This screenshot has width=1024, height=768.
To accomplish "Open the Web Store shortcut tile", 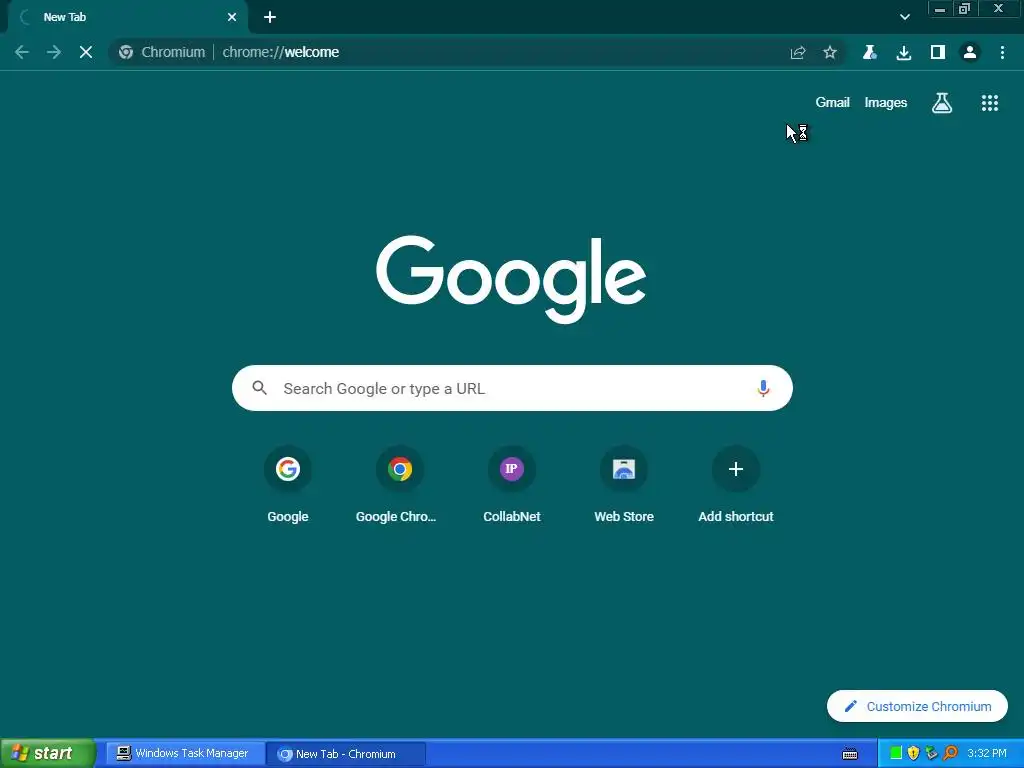I will tap(624, 485).
